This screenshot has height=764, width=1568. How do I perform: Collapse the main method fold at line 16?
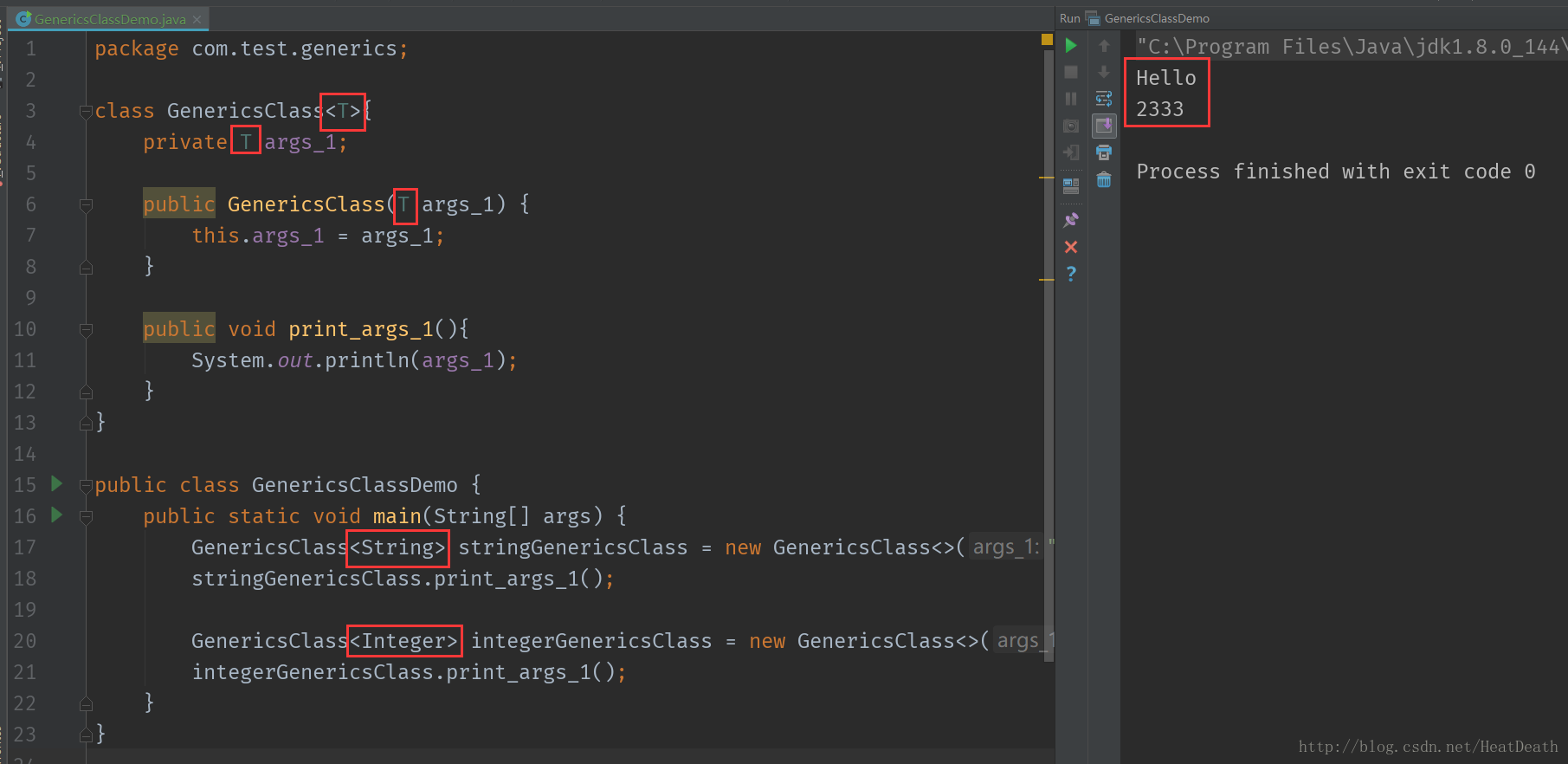[x=86, y=517]
